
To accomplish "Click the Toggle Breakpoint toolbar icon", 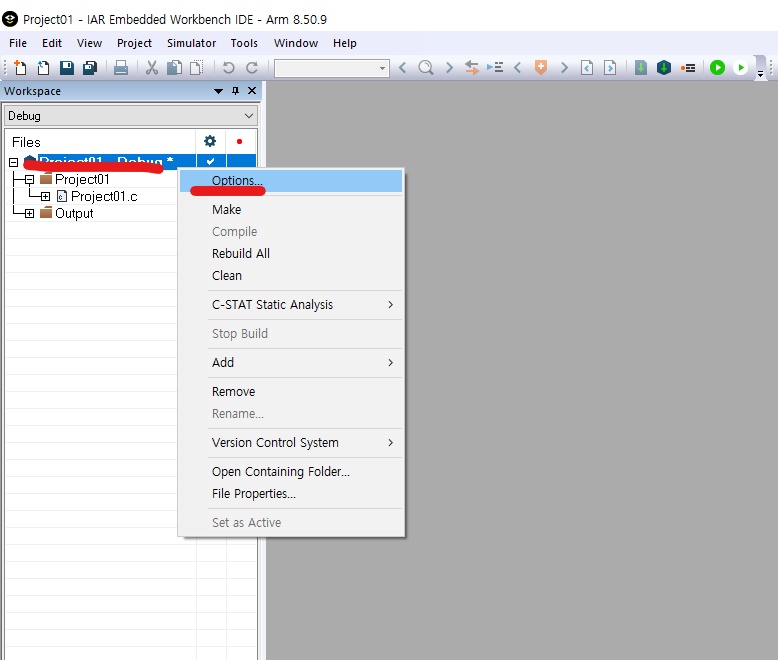I will pos(688,68).
